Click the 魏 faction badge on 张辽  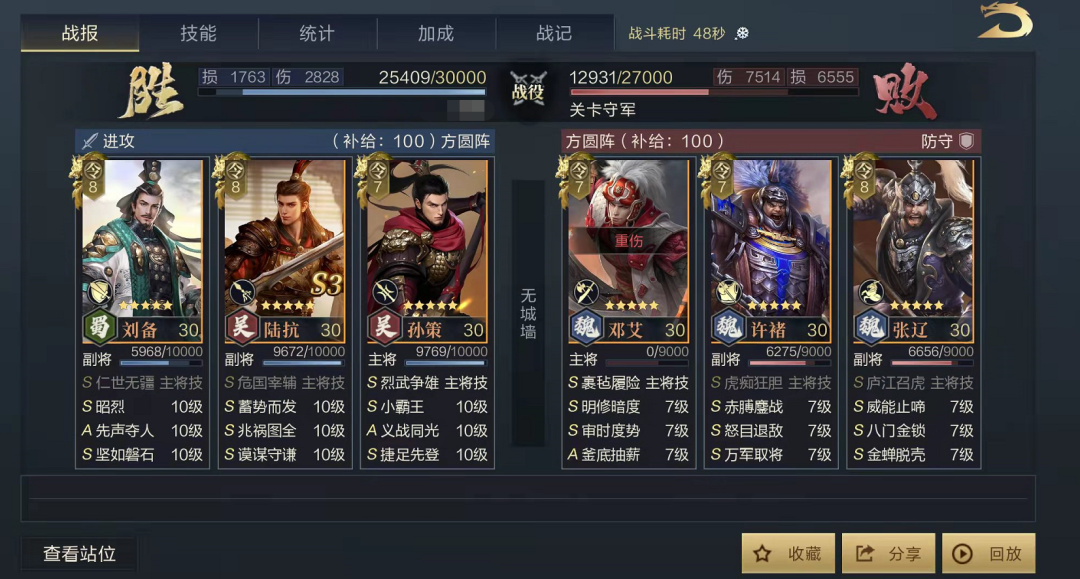(870, 327)
